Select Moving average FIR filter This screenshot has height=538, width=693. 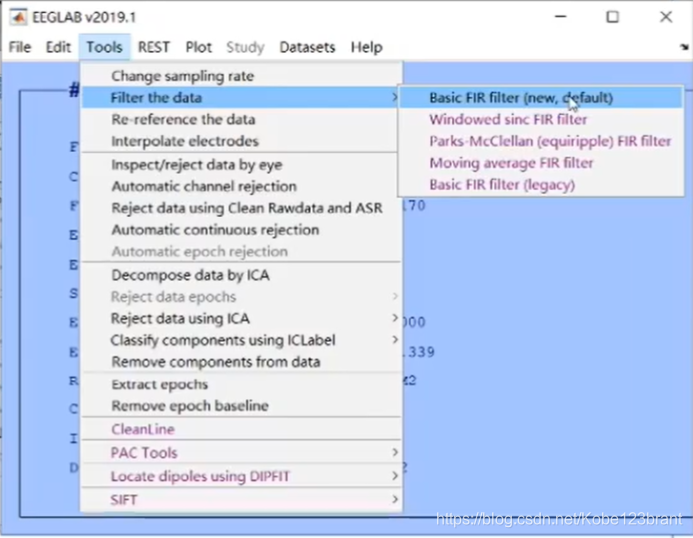coord(541,163)
